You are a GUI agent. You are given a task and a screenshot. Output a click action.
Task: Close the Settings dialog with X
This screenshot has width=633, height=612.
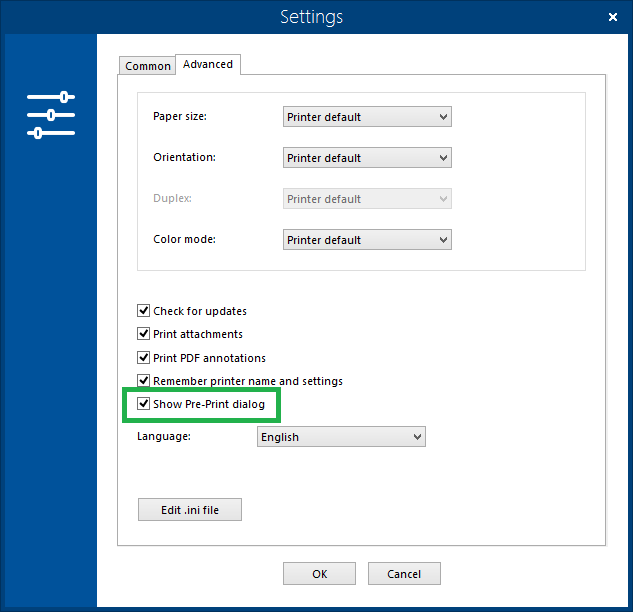612,17
